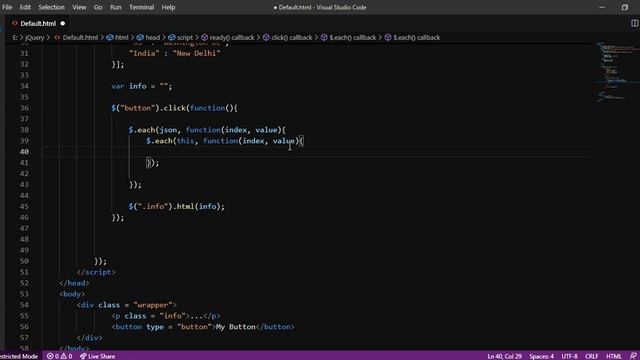640x360 pixels.
Task: Click the "India" key on line 31
Action: 144,53
